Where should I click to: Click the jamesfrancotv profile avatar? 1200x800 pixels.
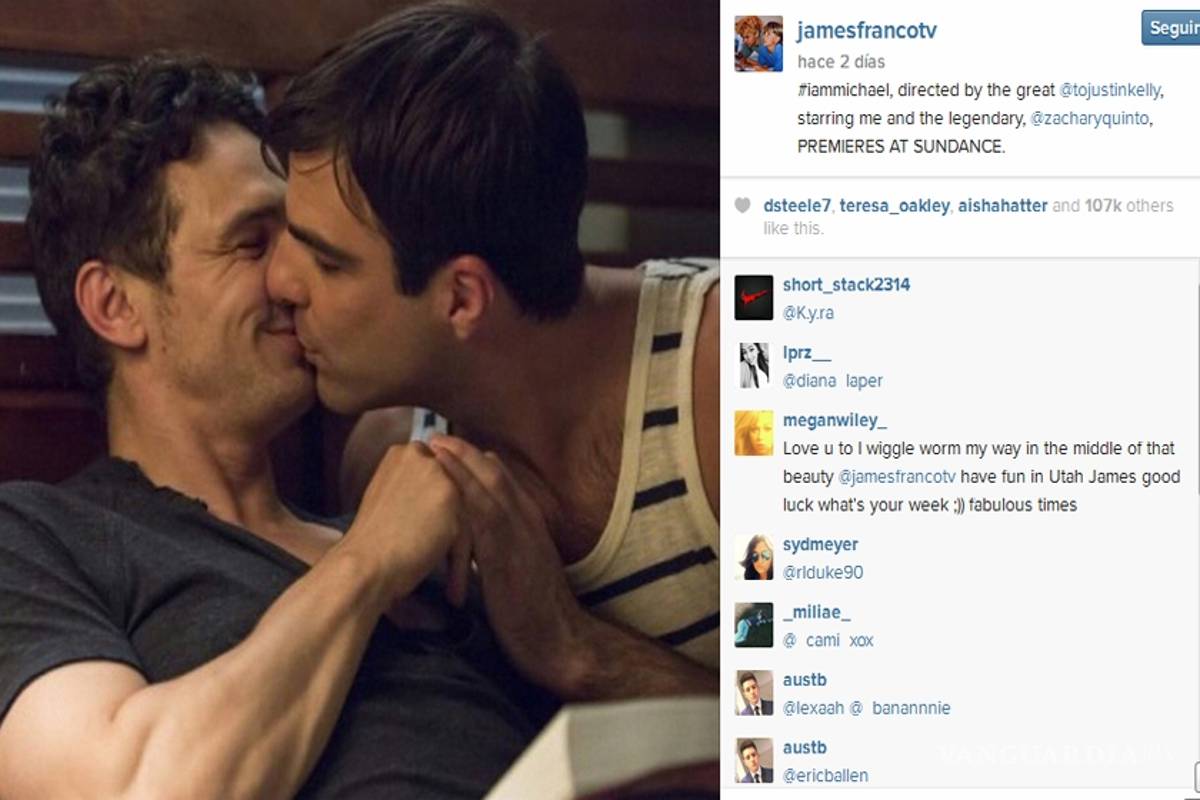pos(758,44)
